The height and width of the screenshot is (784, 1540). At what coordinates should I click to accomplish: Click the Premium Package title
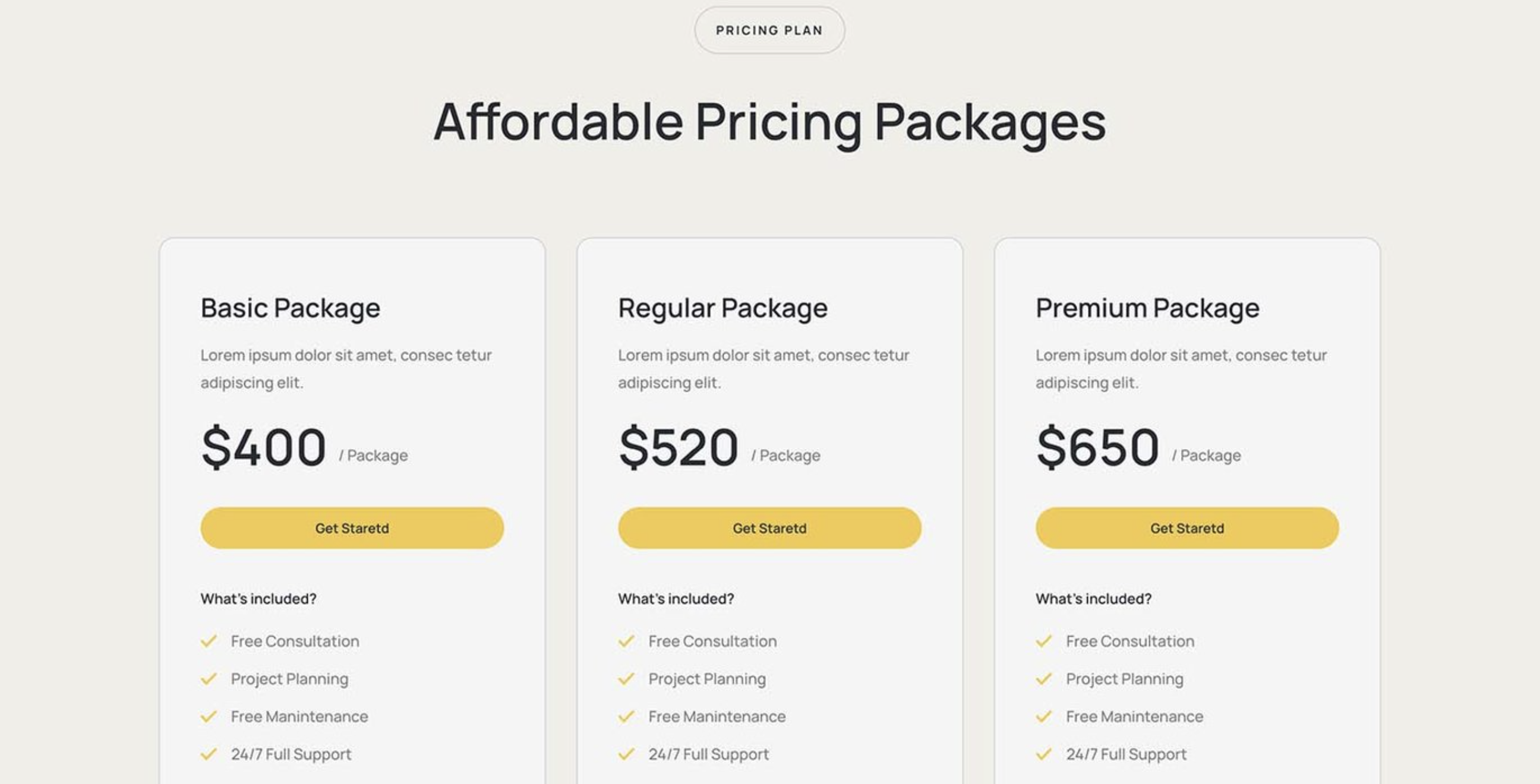point(1147,308)
